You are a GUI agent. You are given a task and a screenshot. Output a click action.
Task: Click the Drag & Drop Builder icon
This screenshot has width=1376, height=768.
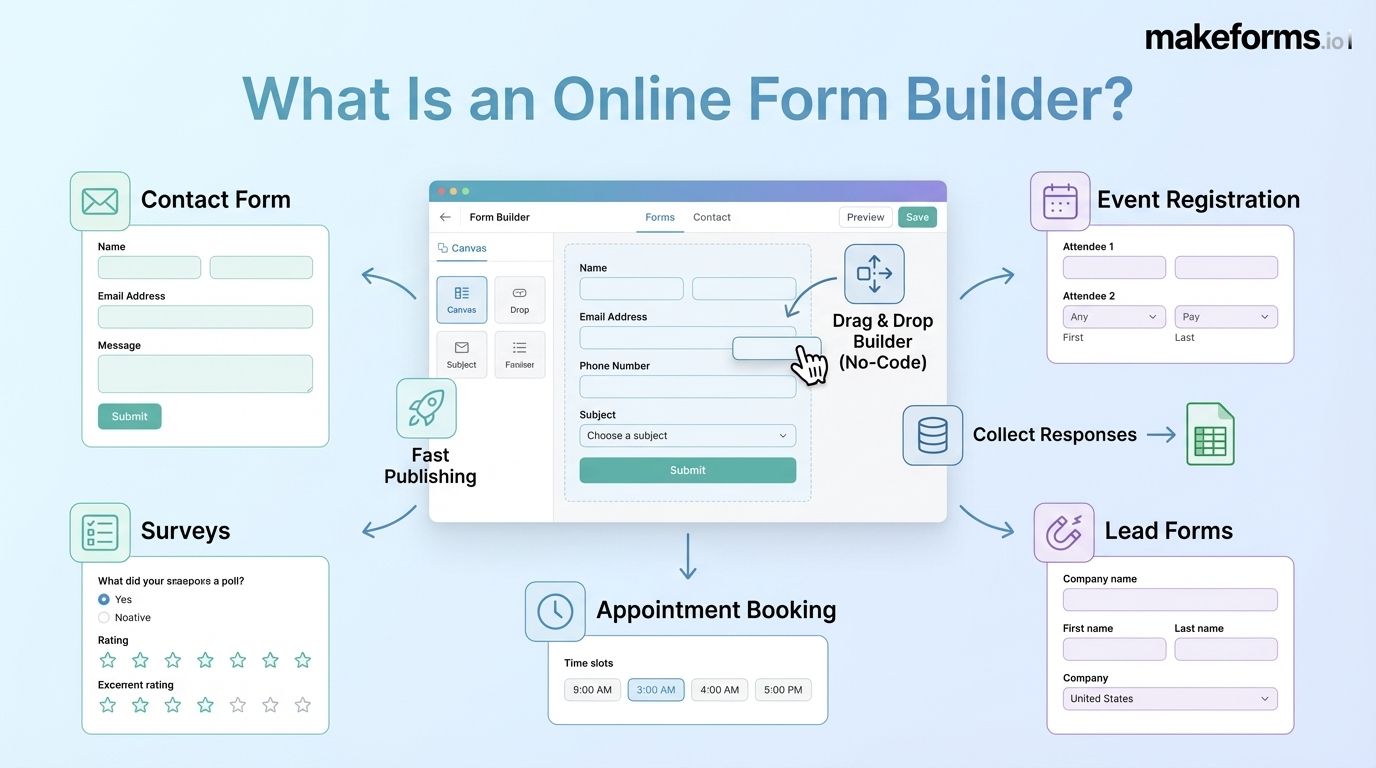(x=873, y=273)
